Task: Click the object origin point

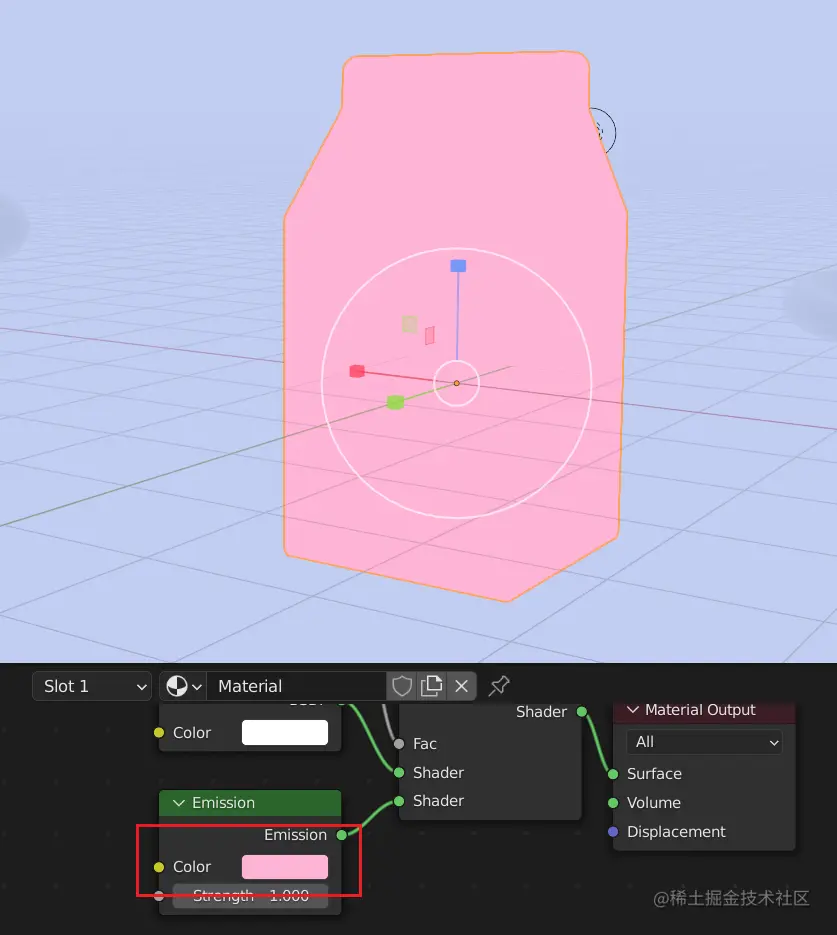Action: [457, 383]
